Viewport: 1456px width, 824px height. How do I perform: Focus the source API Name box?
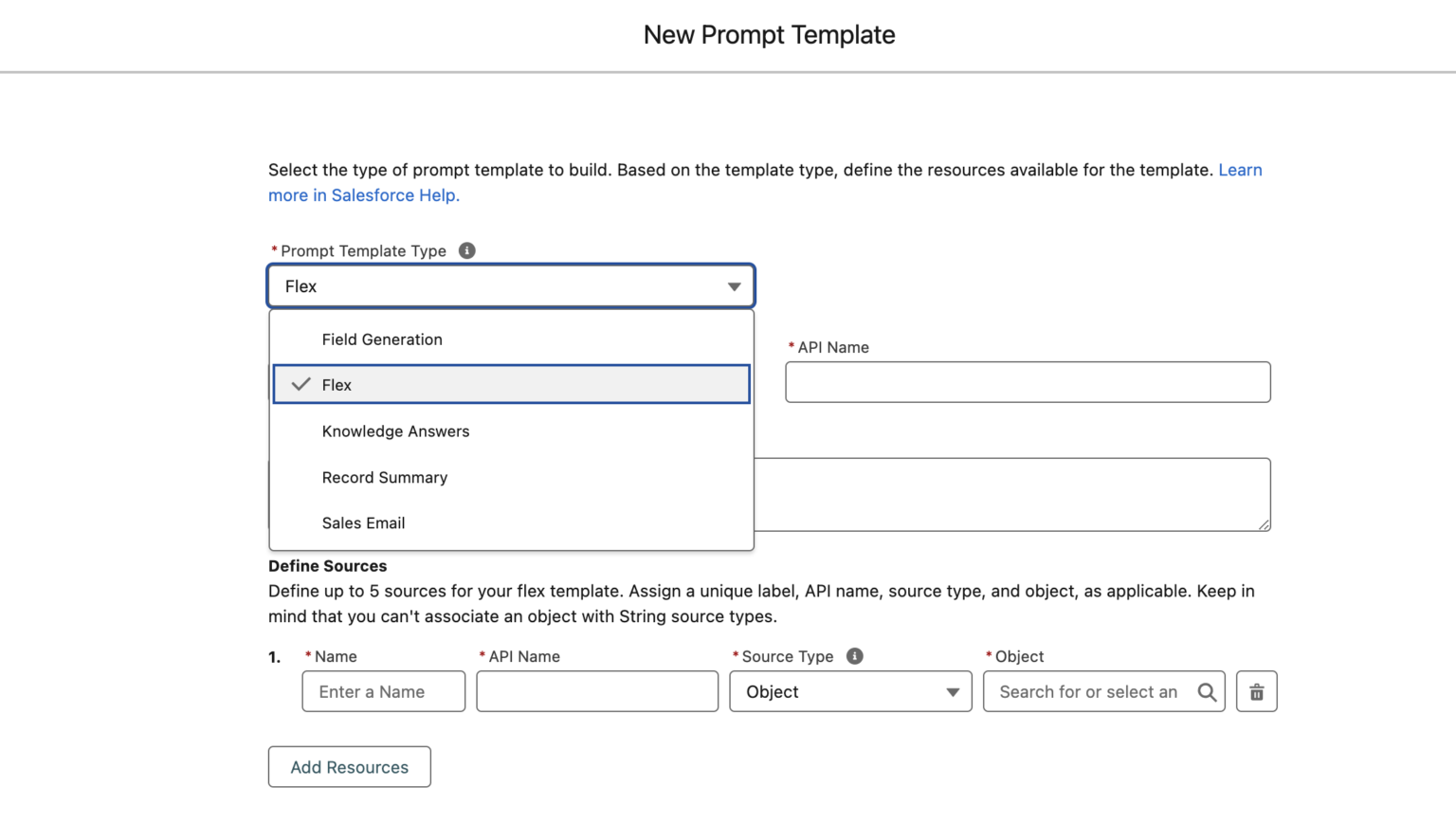[596, 691]
